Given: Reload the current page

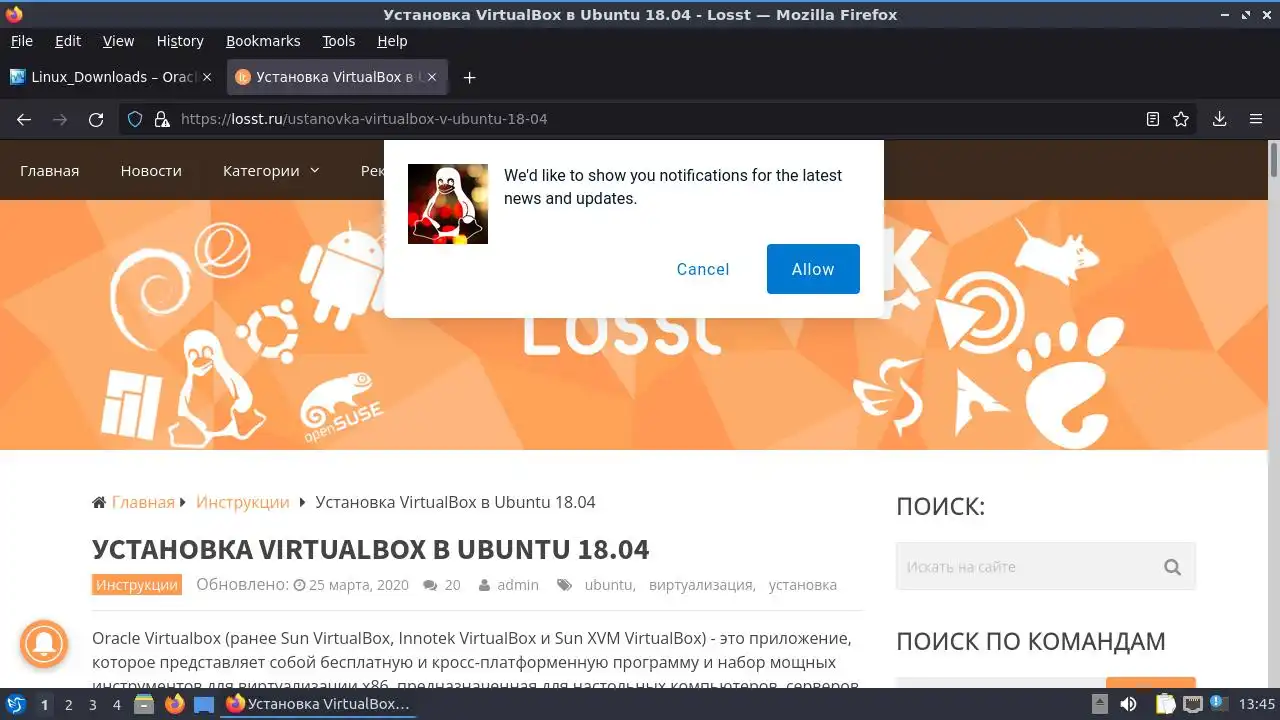Looking at the screenshot, I should [x=96, y=119].
